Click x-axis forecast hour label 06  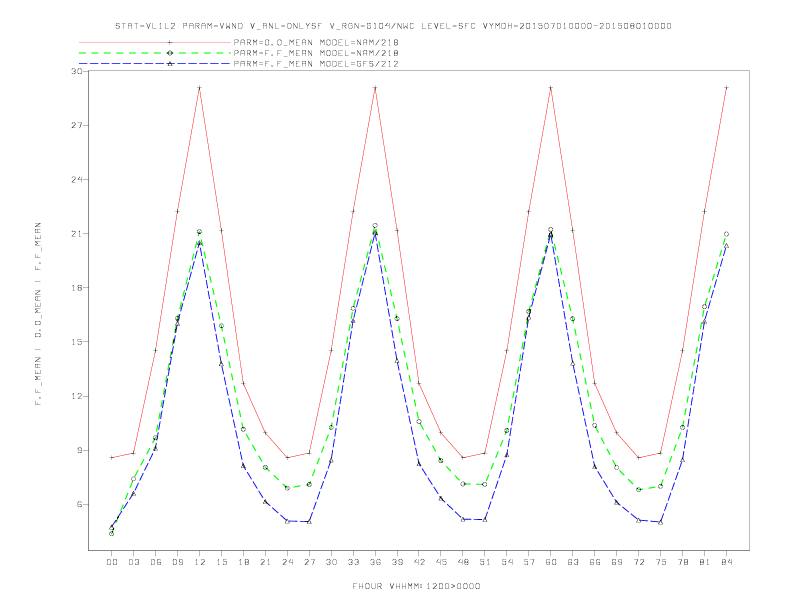tap(156, 562)
